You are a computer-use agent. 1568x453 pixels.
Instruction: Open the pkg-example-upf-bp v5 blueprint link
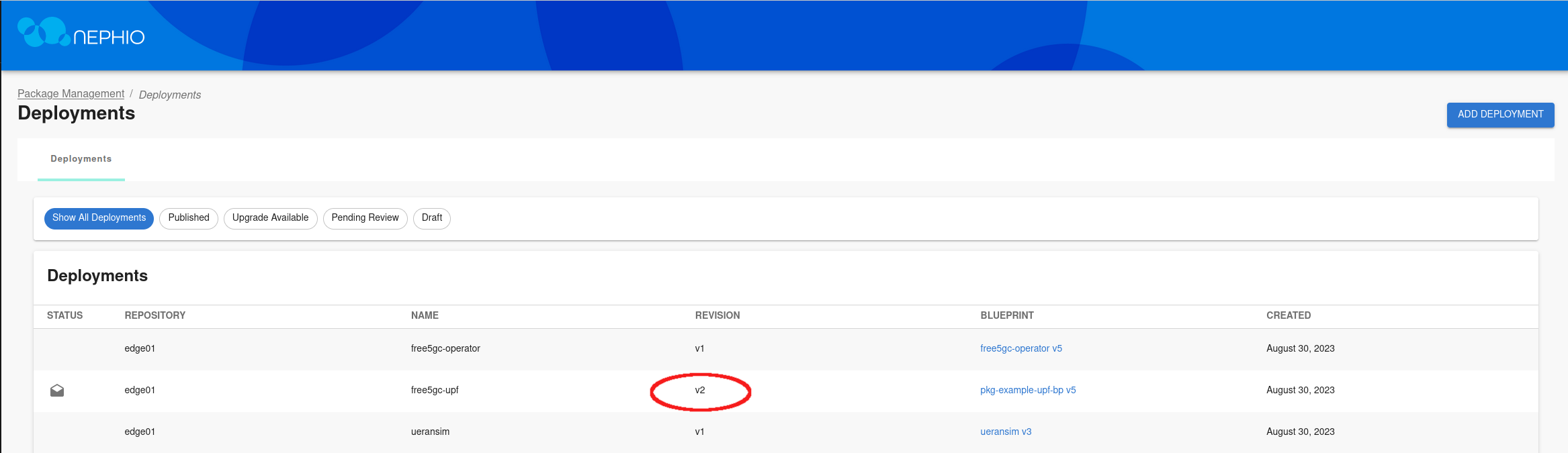[1027, 391]
